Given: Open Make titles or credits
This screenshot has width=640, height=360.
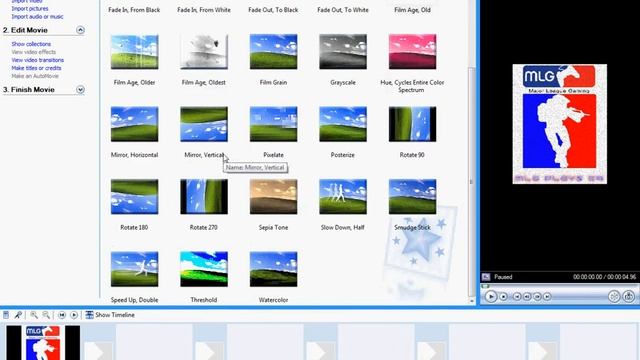Looking at the screenshot, I should point(36,68).
